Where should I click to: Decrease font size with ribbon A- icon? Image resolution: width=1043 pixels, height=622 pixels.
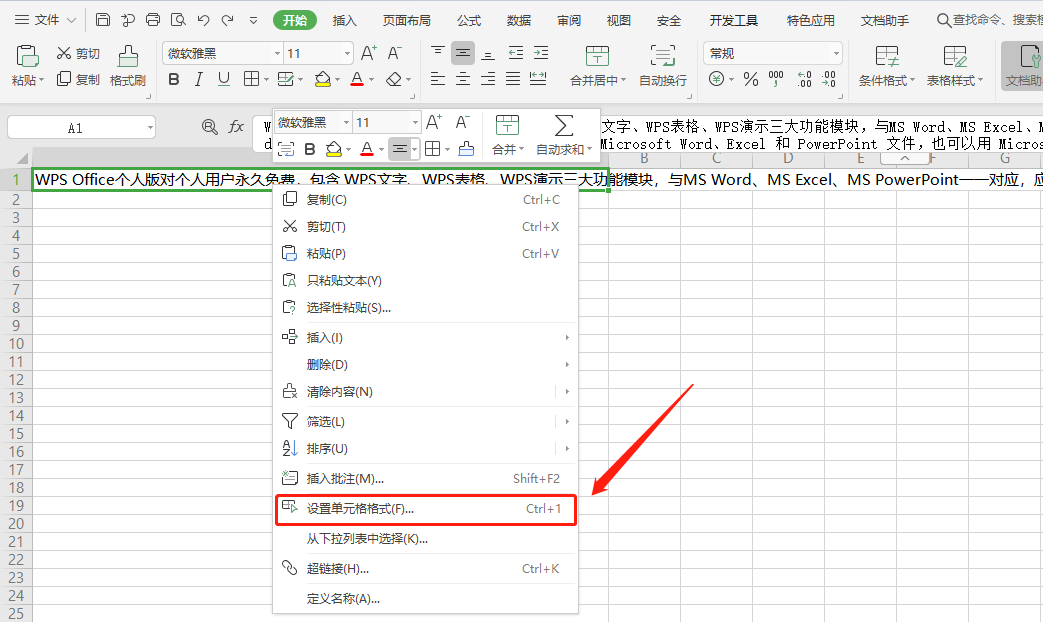click(394, 53)
